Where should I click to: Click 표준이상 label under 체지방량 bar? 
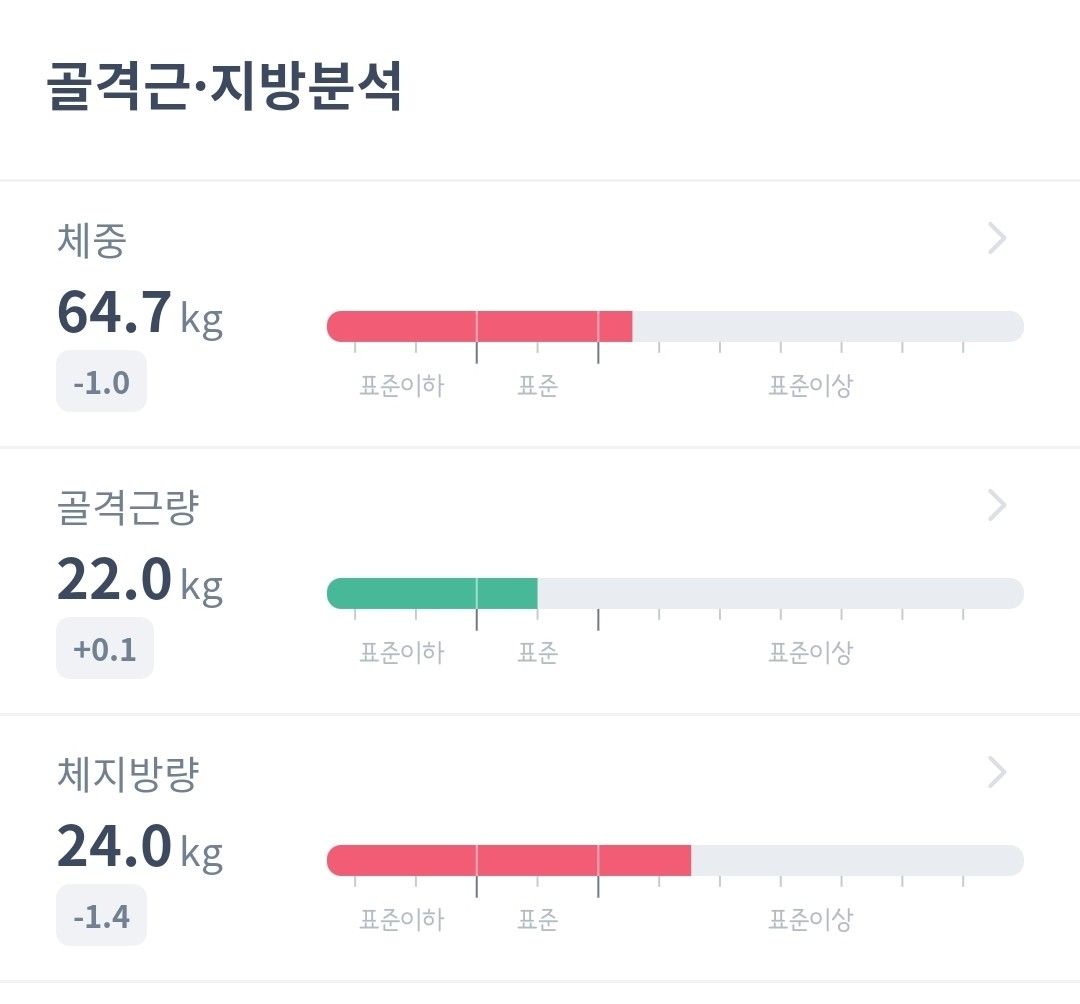pyautogui.click(x=810, y=921)
